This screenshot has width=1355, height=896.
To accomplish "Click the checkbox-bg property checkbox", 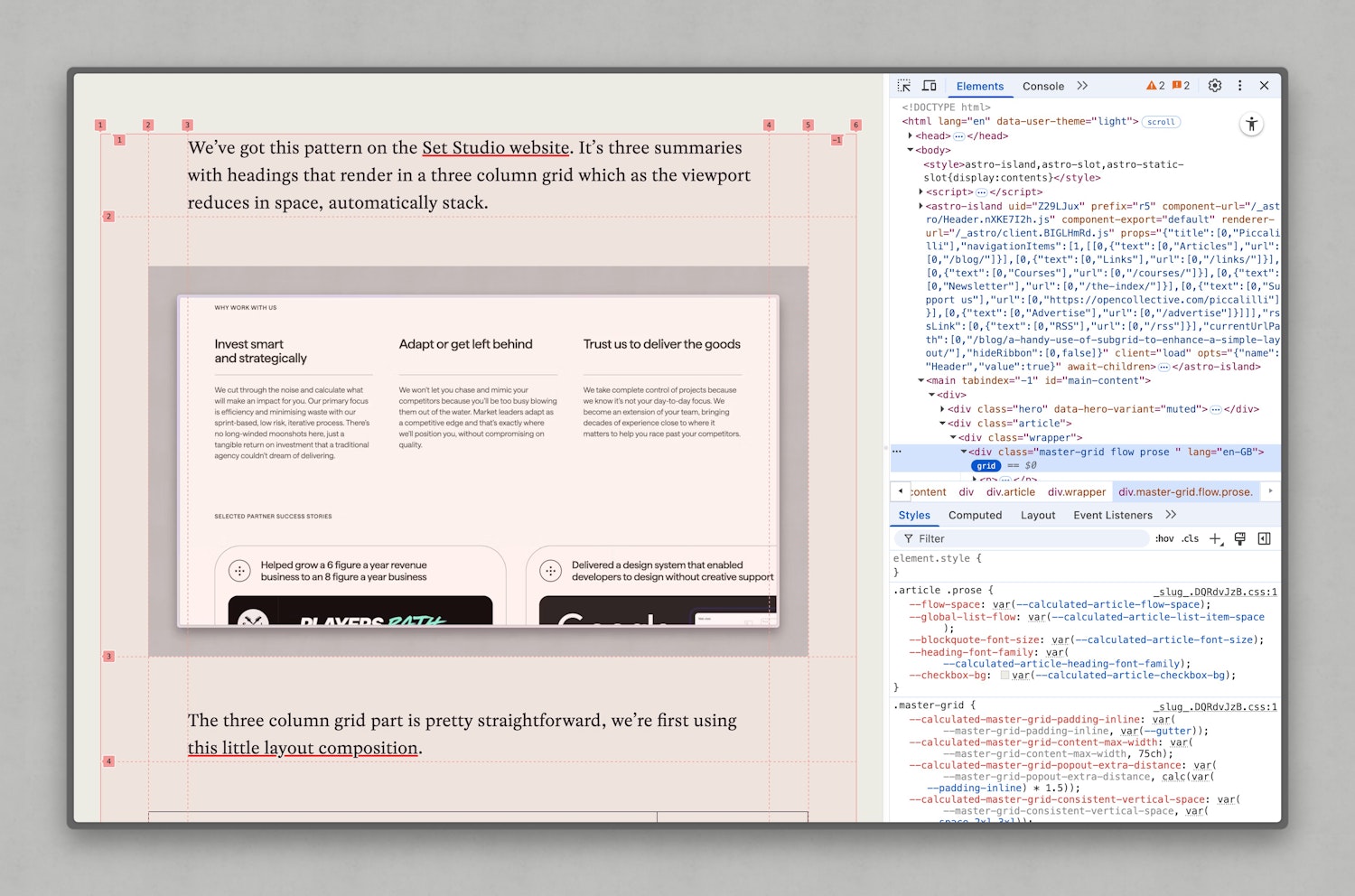I will (x=1005, y=675).
